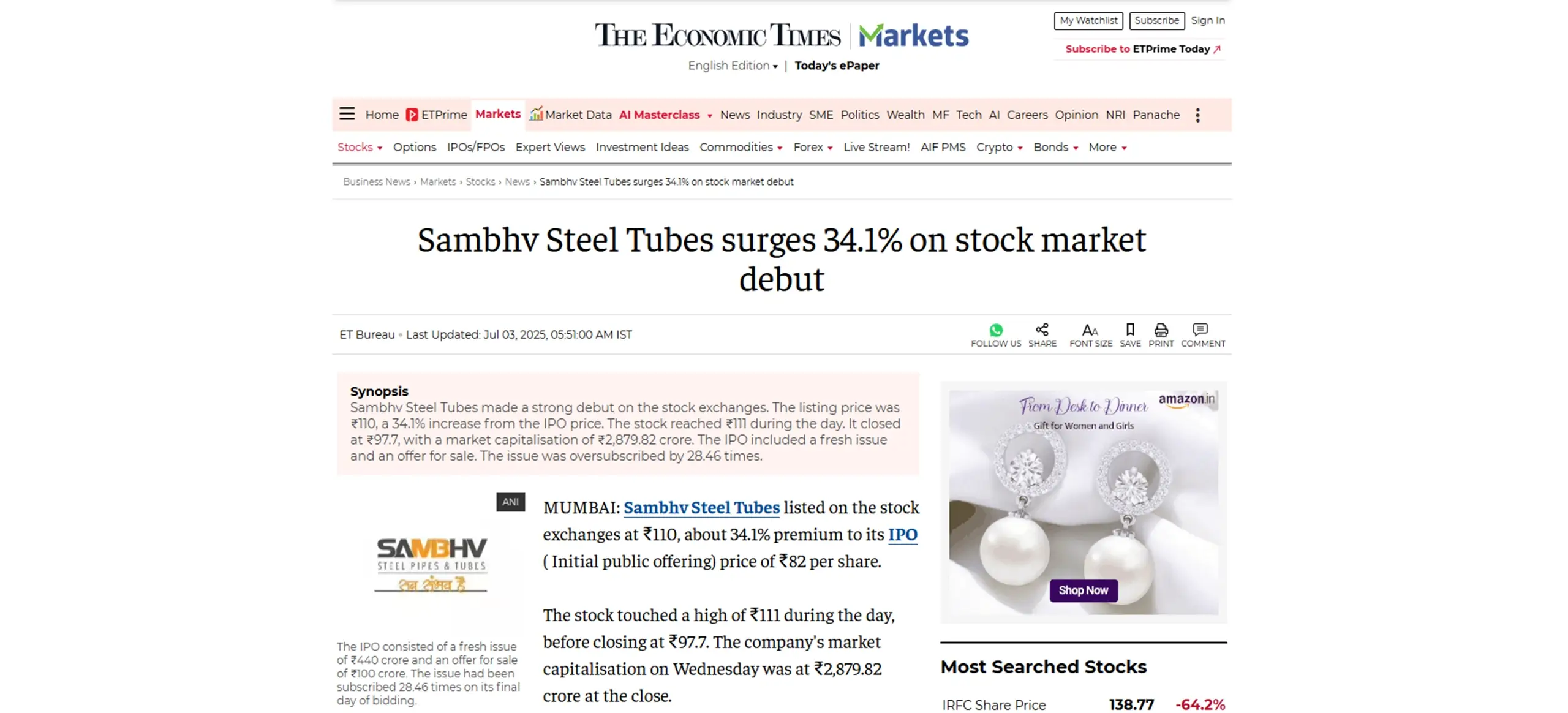Click the Subscribe button
The image size is (1568, 713).
point(1156,21)
